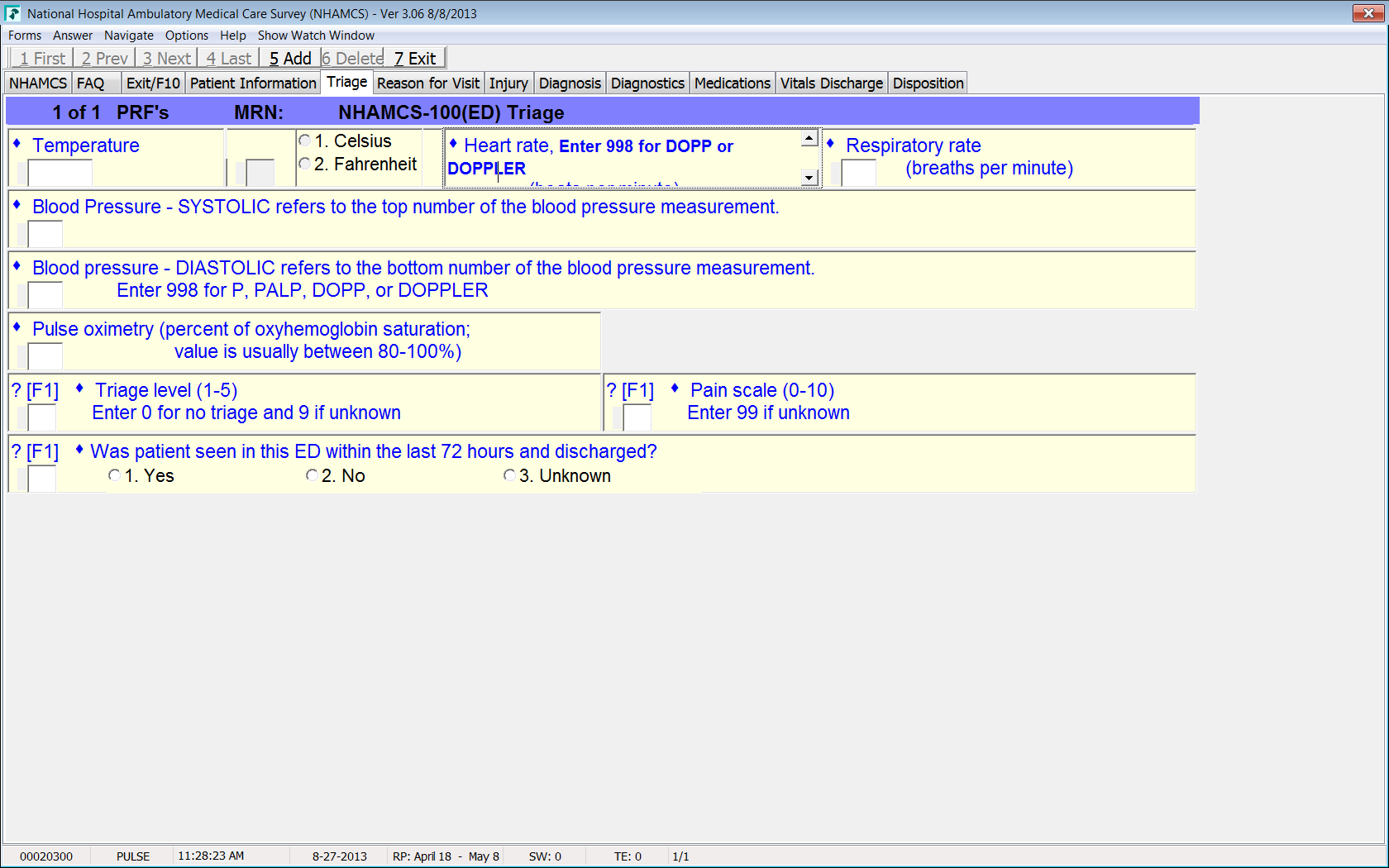
Task: Click the Respiratory rate input field
Action: tap(858, 173)
